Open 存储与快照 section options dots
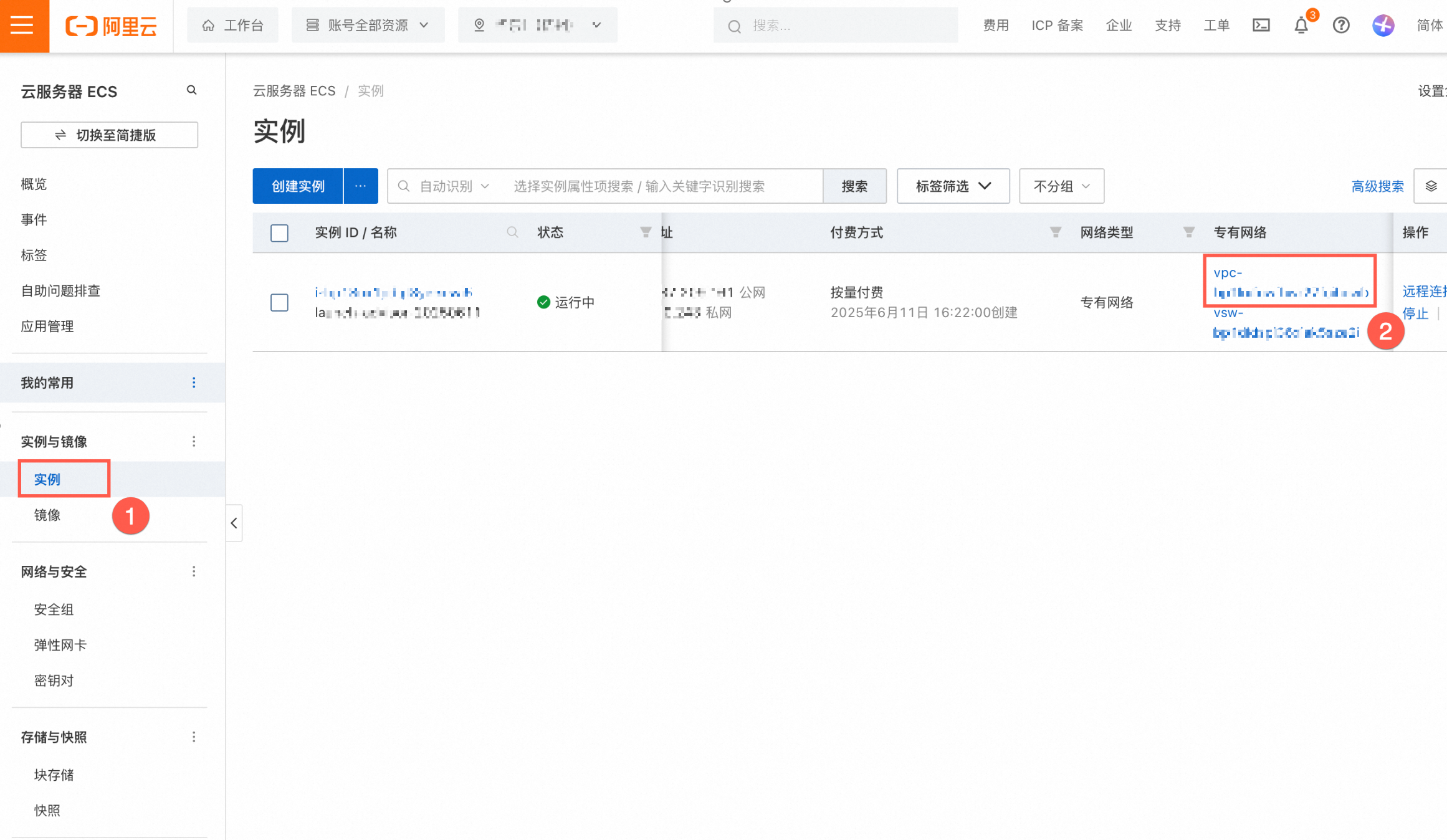Screen dimensions: 1447x840 [x=194, y=737]
